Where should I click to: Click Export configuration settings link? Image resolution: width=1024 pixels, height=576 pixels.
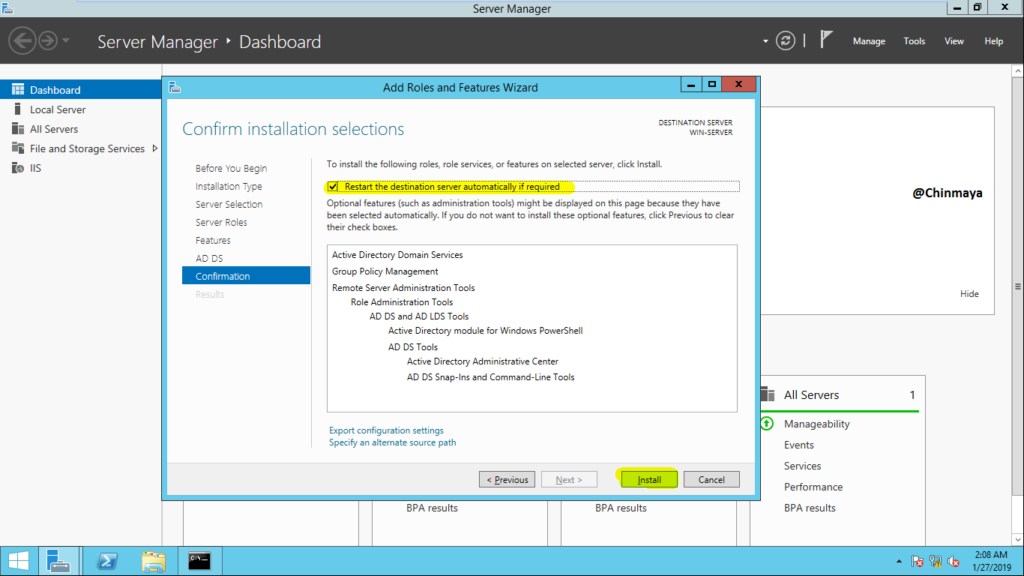click(x=386, y=430)
